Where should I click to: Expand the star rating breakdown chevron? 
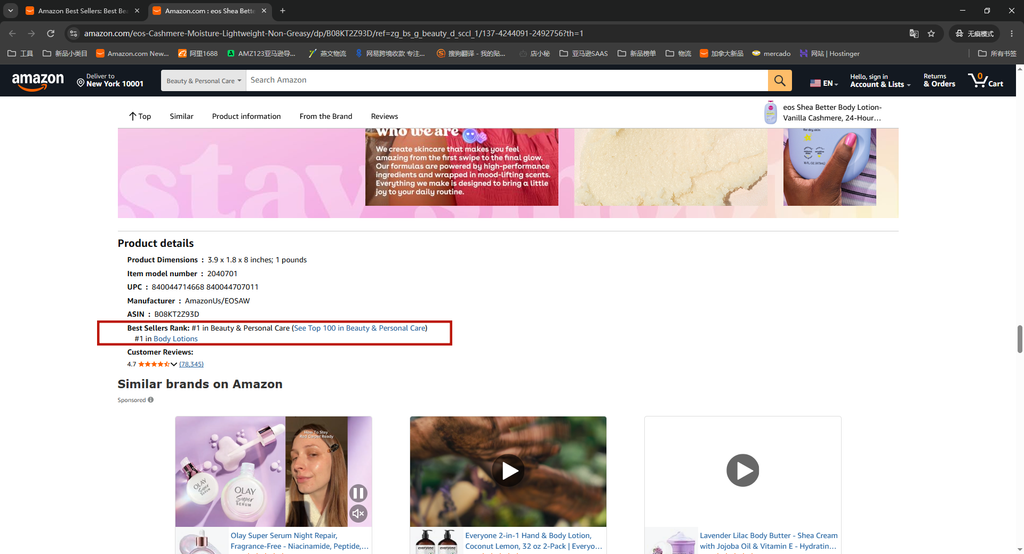[174, 365]
